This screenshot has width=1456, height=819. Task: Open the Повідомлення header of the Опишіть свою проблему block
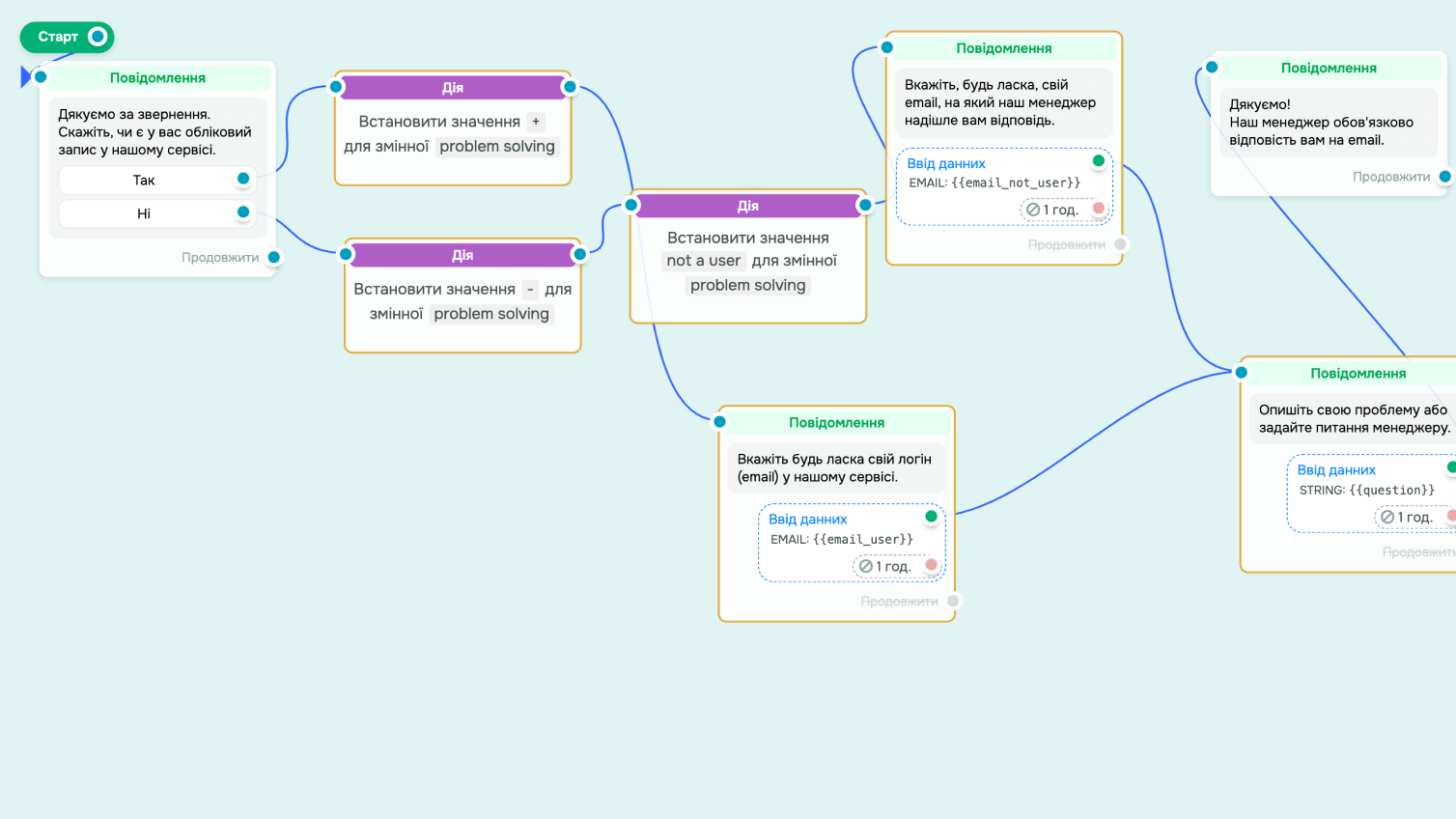(1358, 374)
